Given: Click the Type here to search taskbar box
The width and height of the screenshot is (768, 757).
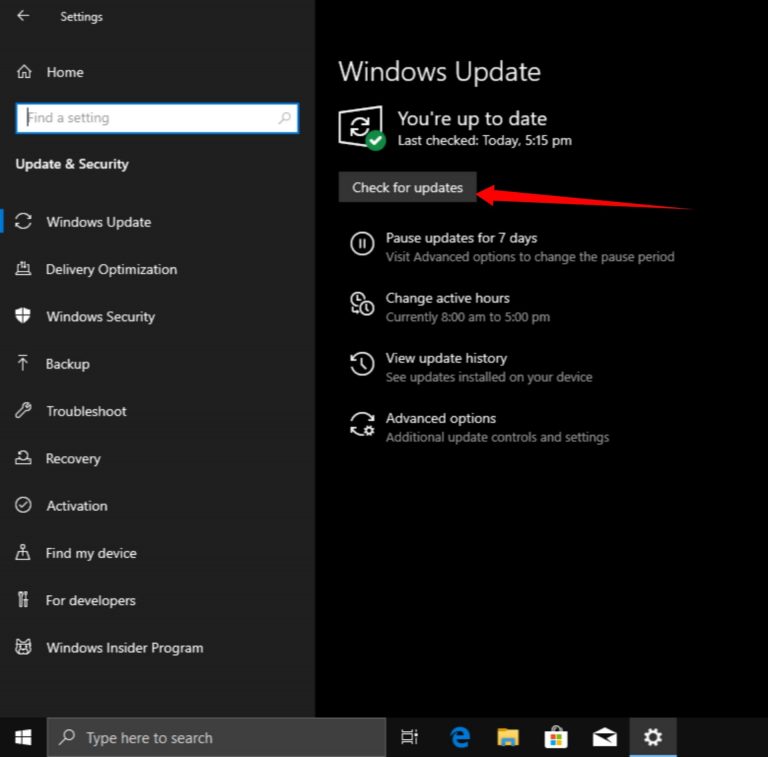Looking at the screenshot, I should (x=216, y=737).
